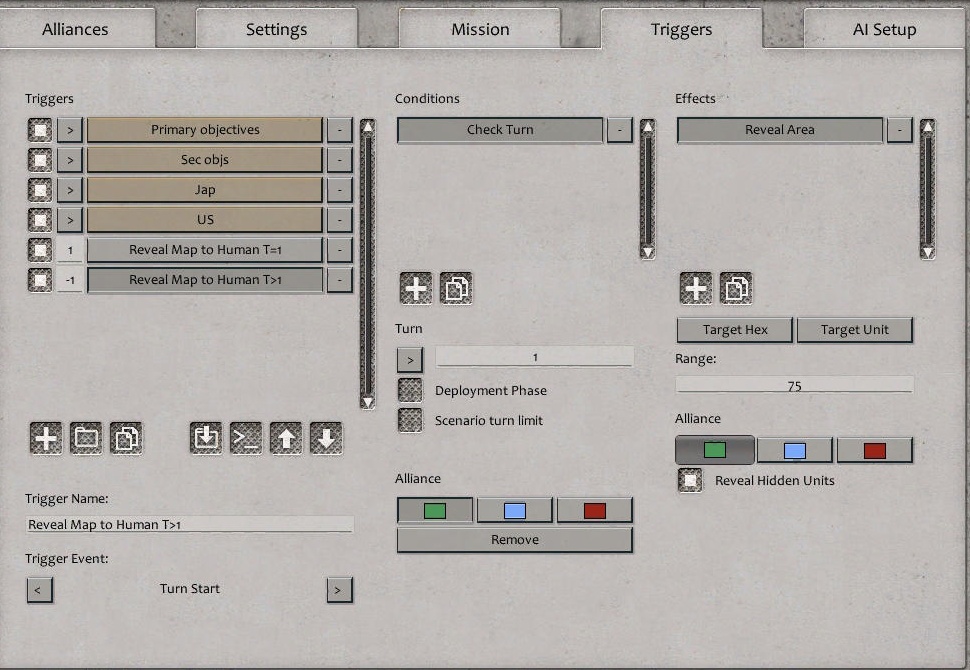Viewport: 970px width, 670px height.
Task: Add a new effect
Action: coord(696,288)
